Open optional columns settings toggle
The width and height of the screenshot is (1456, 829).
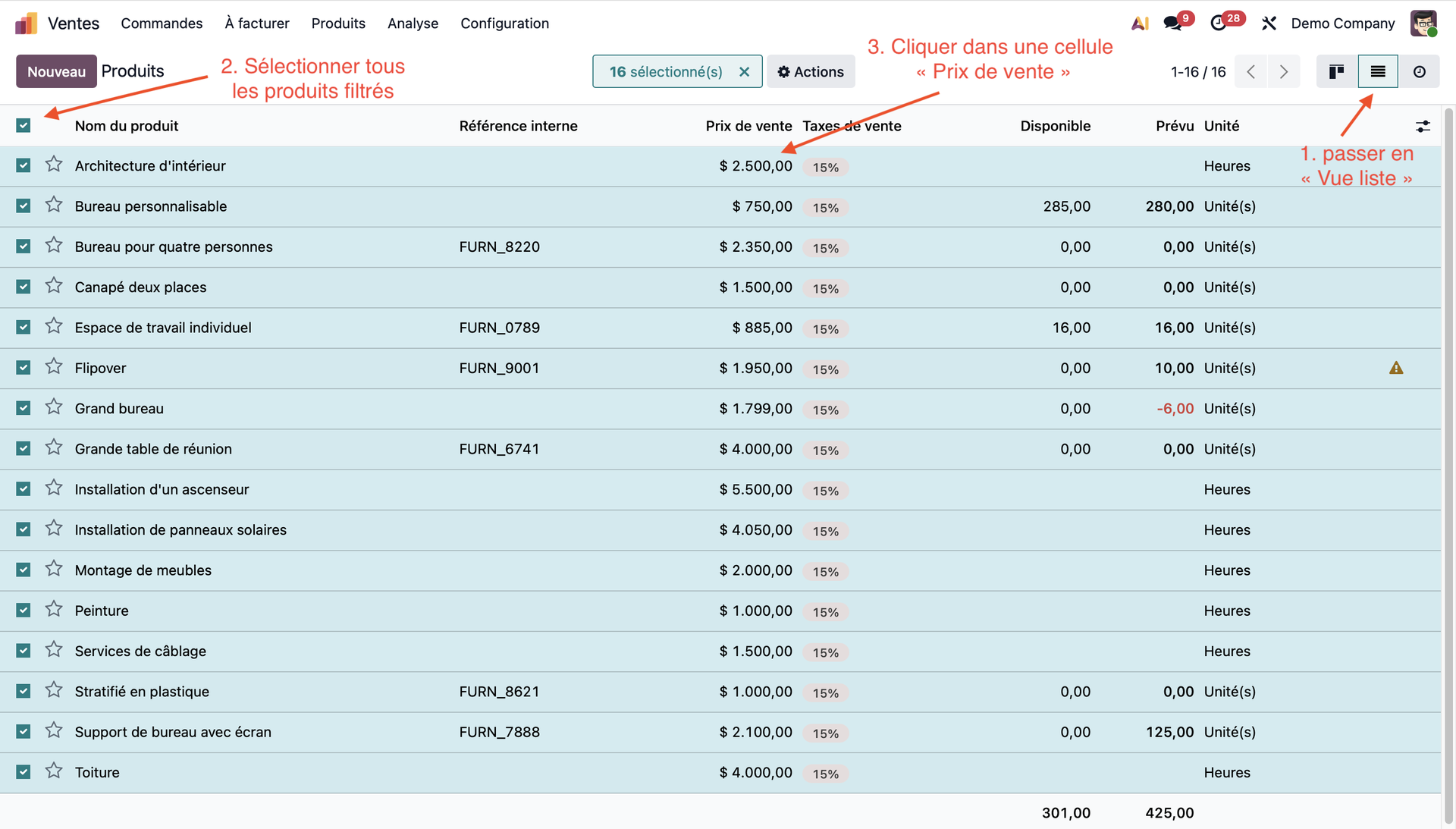pos(1423,127)
